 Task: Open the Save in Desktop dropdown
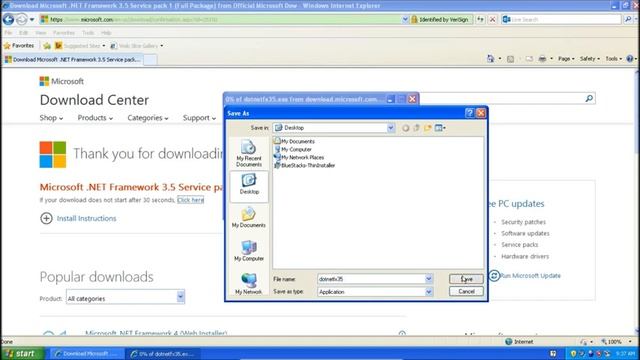pyautogui.click(x=391, y=128)
